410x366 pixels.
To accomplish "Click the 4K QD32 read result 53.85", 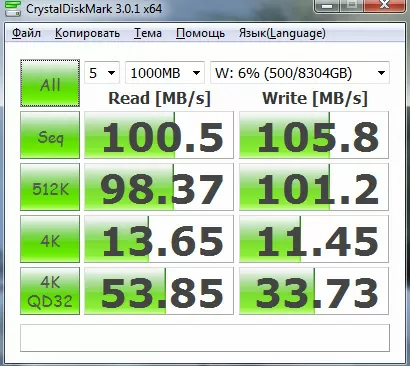I will (x=159, y=291).
